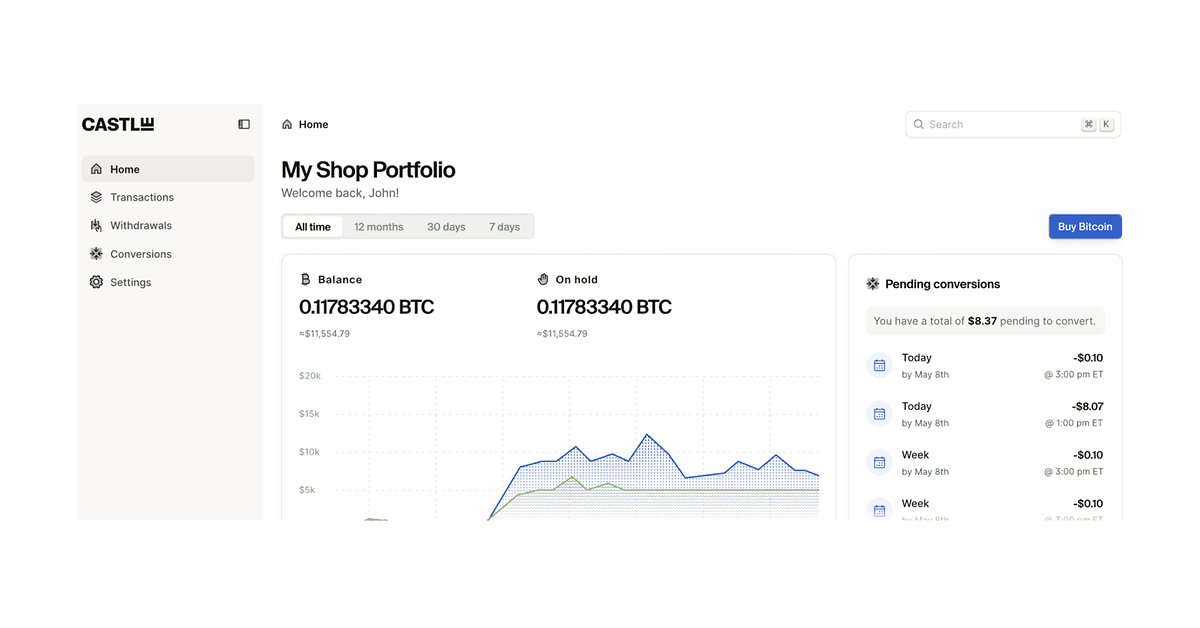Screen dimensions: 1200x628
Task: Click the Pending conversions header icon
Action: pos(873,284)
